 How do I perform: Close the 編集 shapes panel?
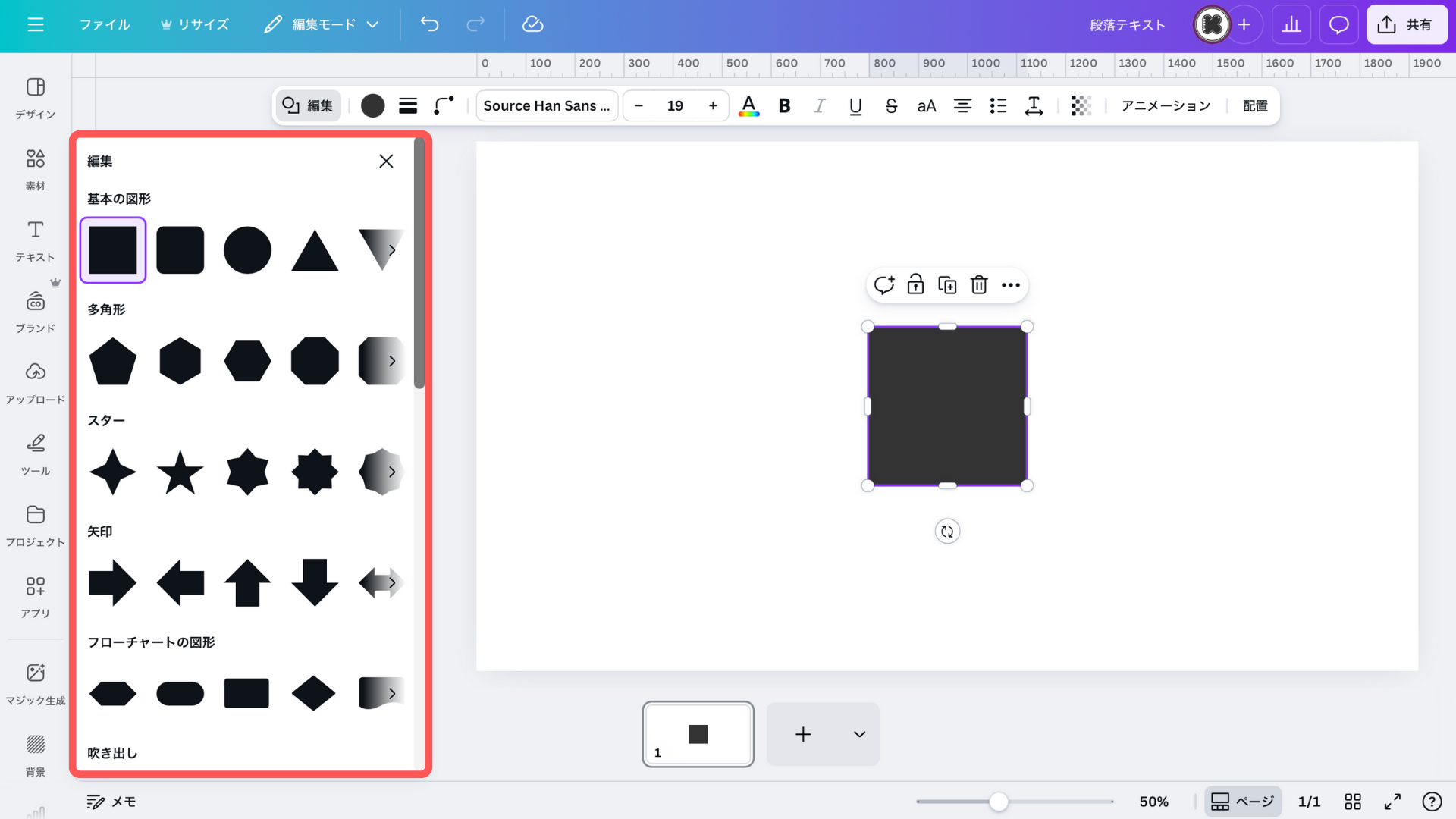386,161
